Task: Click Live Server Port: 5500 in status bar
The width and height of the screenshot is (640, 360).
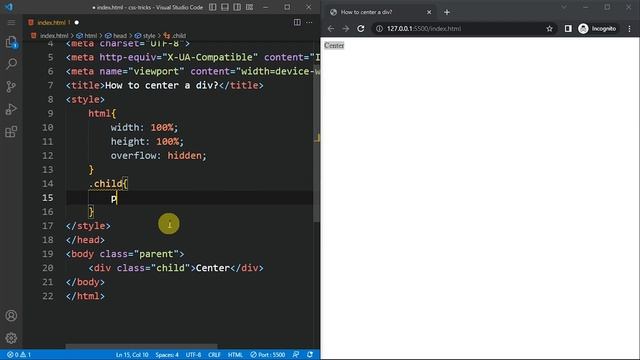Action: (268, 355)
